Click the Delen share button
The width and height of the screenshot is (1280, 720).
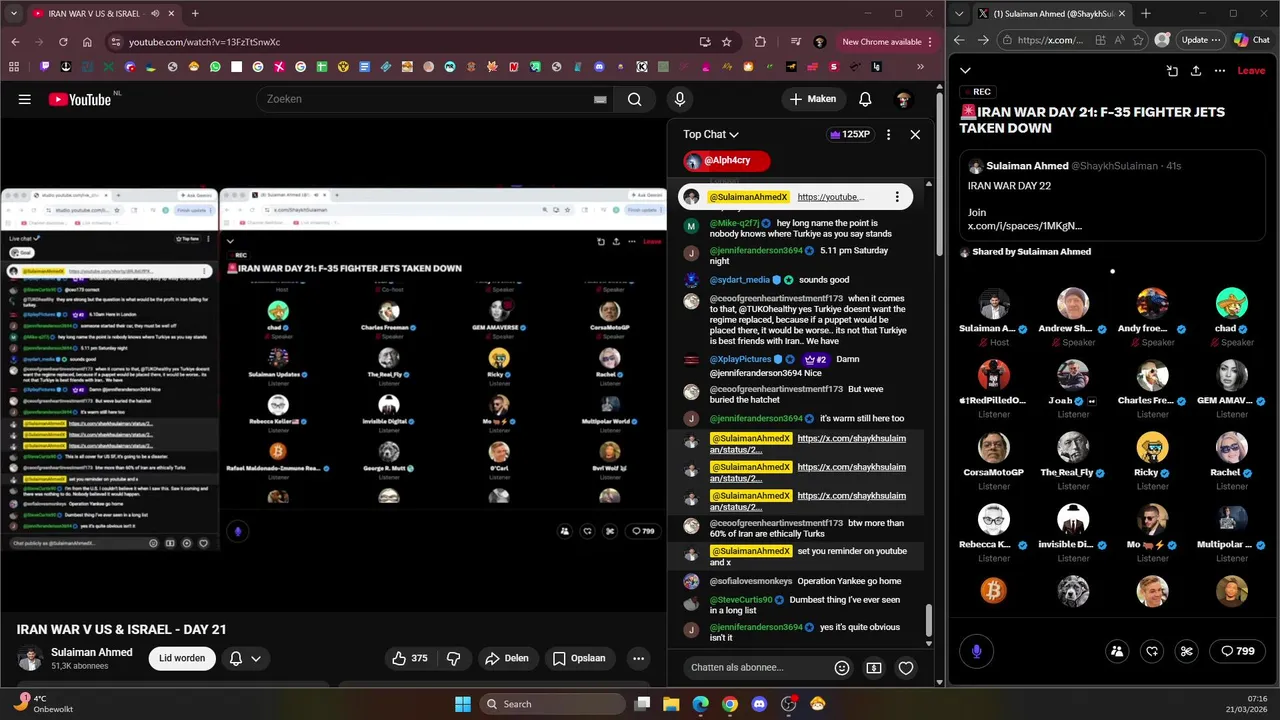tap(507, 658)
